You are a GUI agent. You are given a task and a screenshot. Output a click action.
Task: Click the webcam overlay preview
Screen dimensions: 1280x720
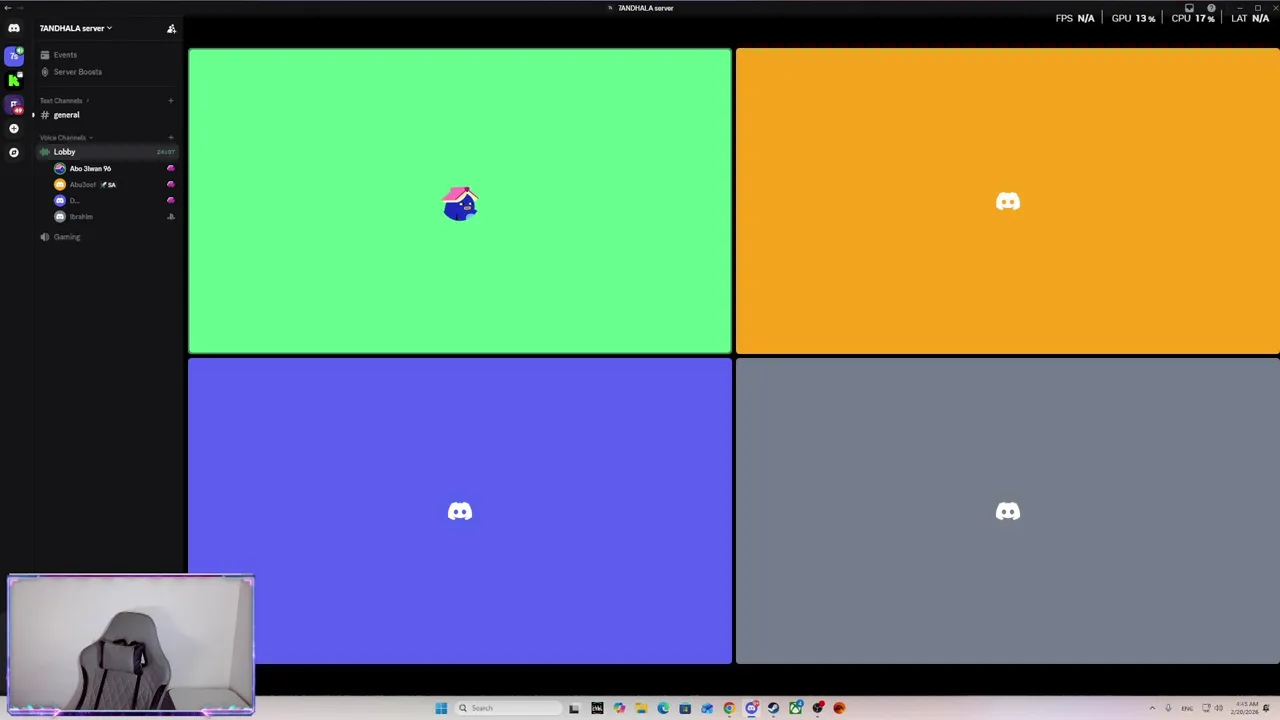pyautogui.click(x=131, y=645)
